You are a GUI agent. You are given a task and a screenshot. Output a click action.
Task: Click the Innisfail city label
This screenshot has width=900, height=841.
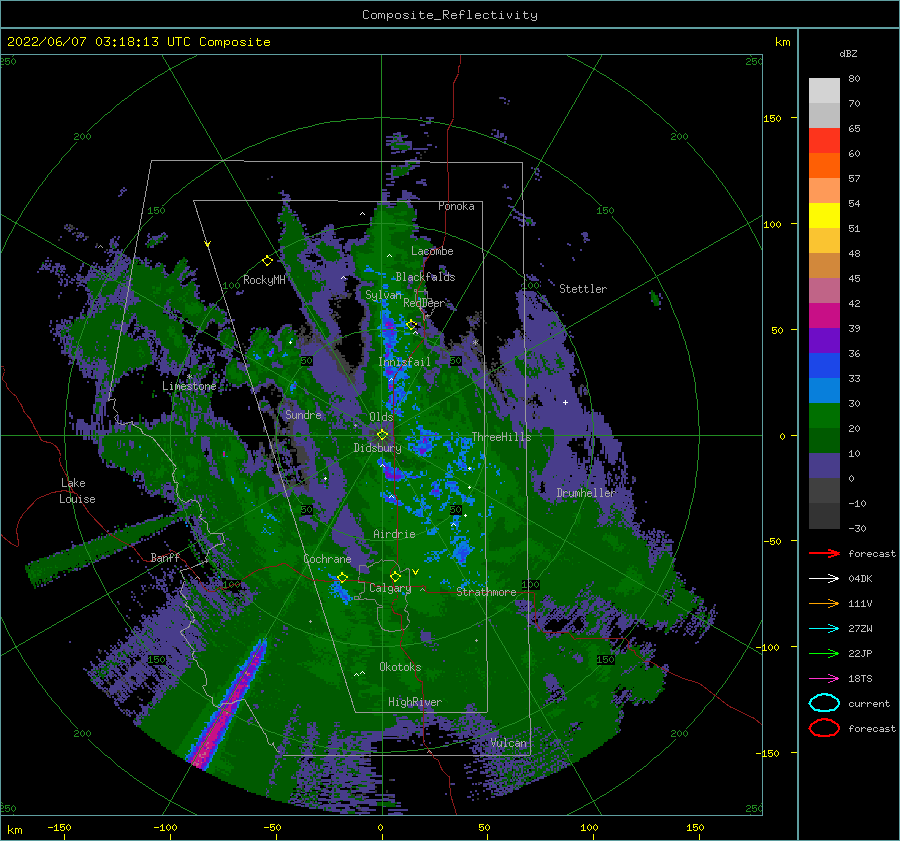pyautogui.click(x=404, y=362)
